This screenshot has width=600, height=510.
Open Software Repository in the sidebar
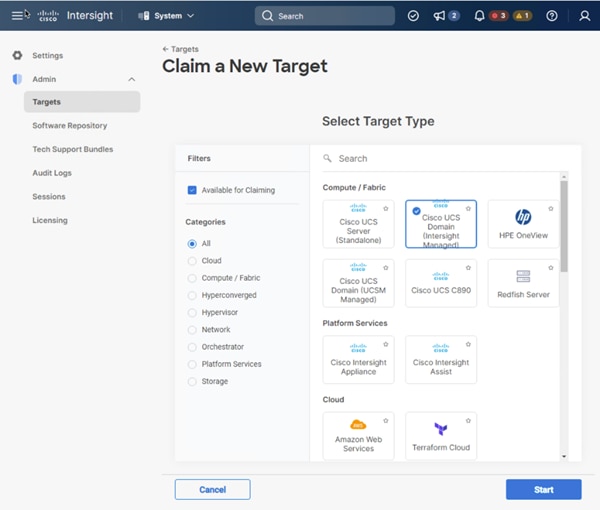[70, 125]
